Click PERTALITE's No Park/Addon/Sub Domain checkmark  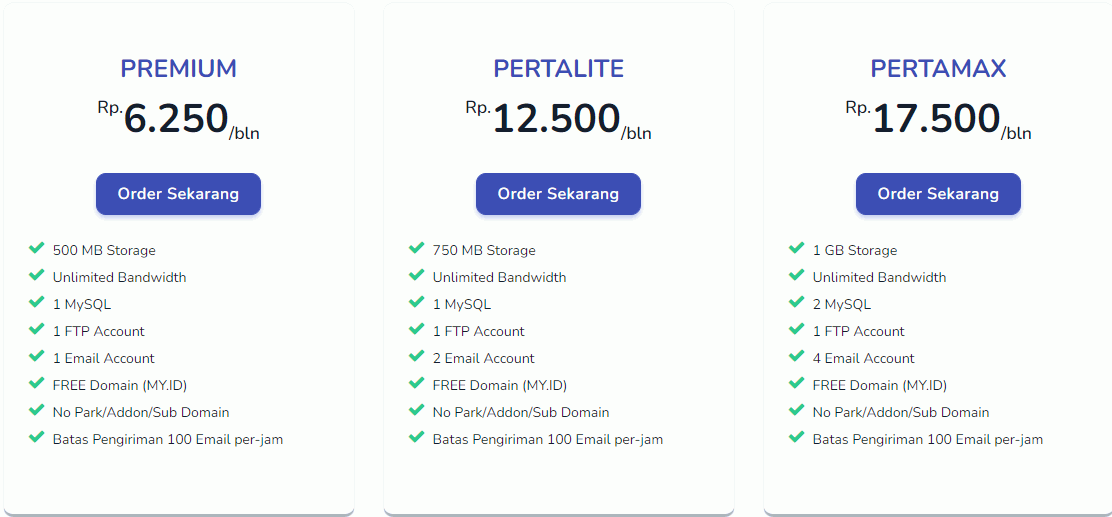pos(417,411)
